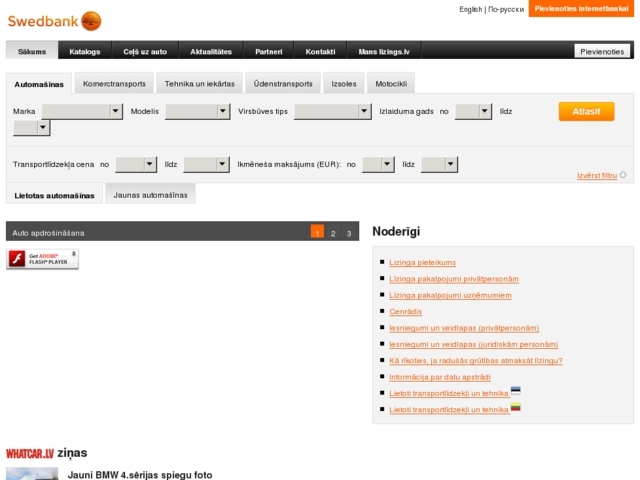Image resolution: width=640 pixels, height=480 pixels.
Task: Open the Katalogs menu
Action: [84, 51]
